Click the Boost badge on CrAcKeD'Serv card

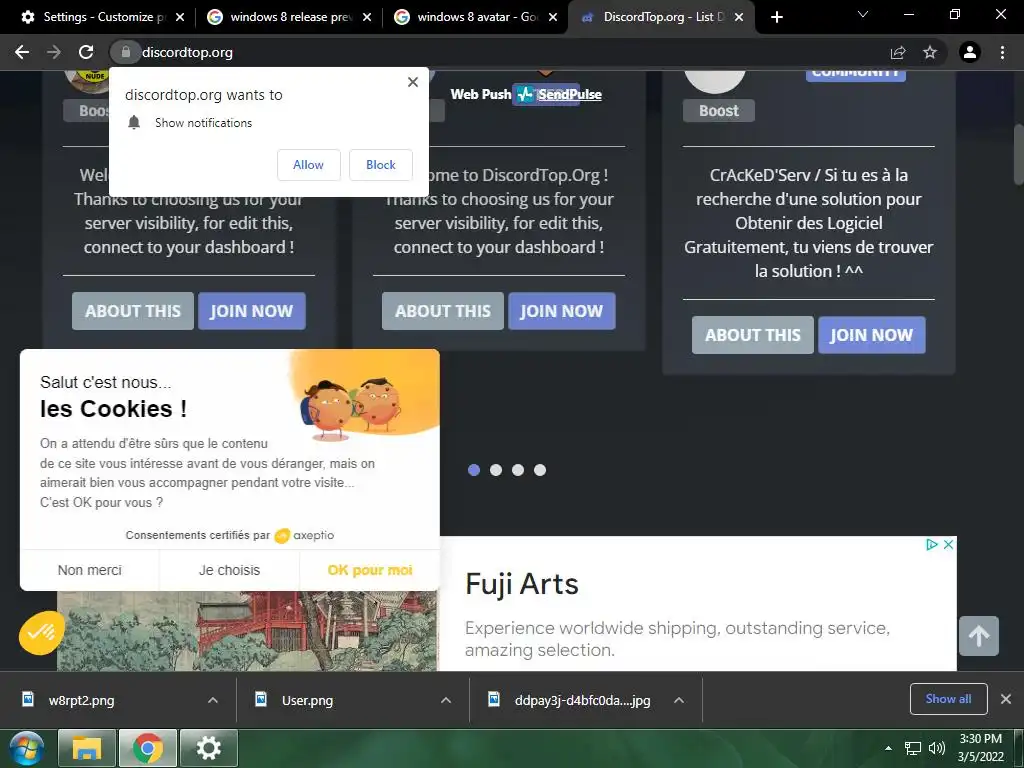719,111
